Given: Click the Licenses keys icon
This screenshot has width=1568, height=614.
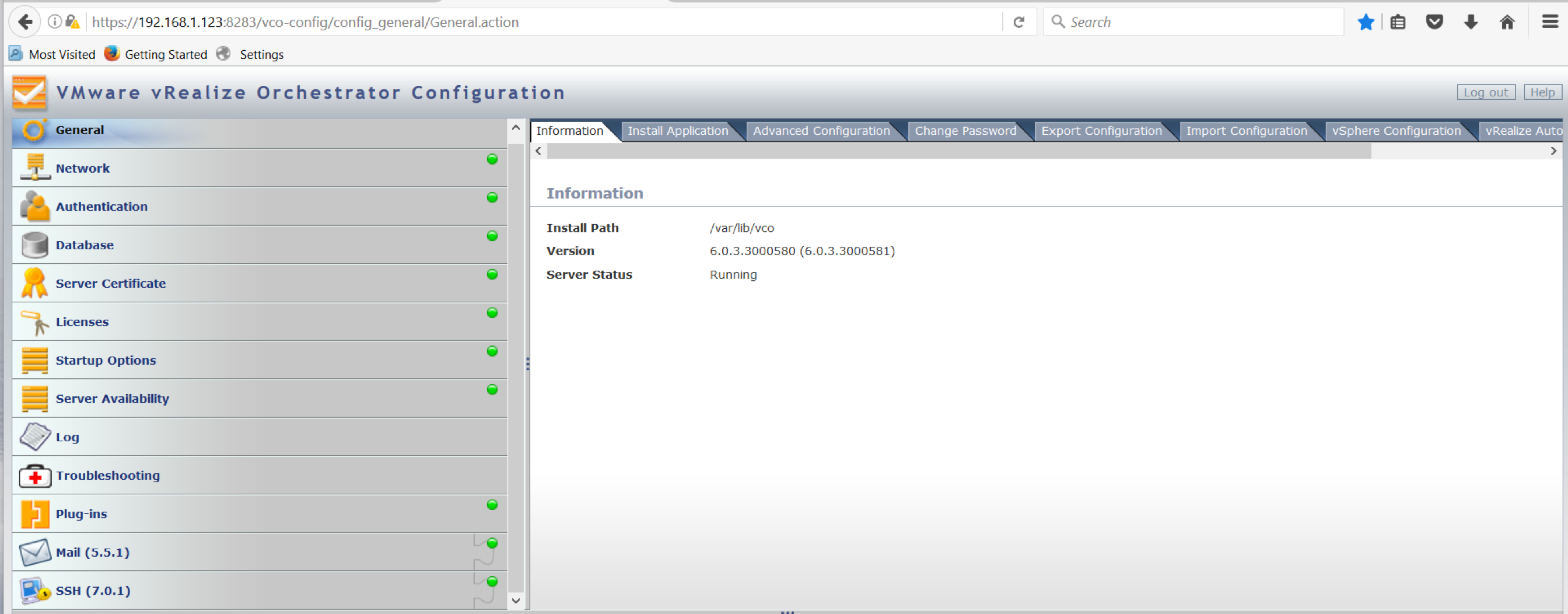Looking at the screenshot, I should [x=34, y=322].
